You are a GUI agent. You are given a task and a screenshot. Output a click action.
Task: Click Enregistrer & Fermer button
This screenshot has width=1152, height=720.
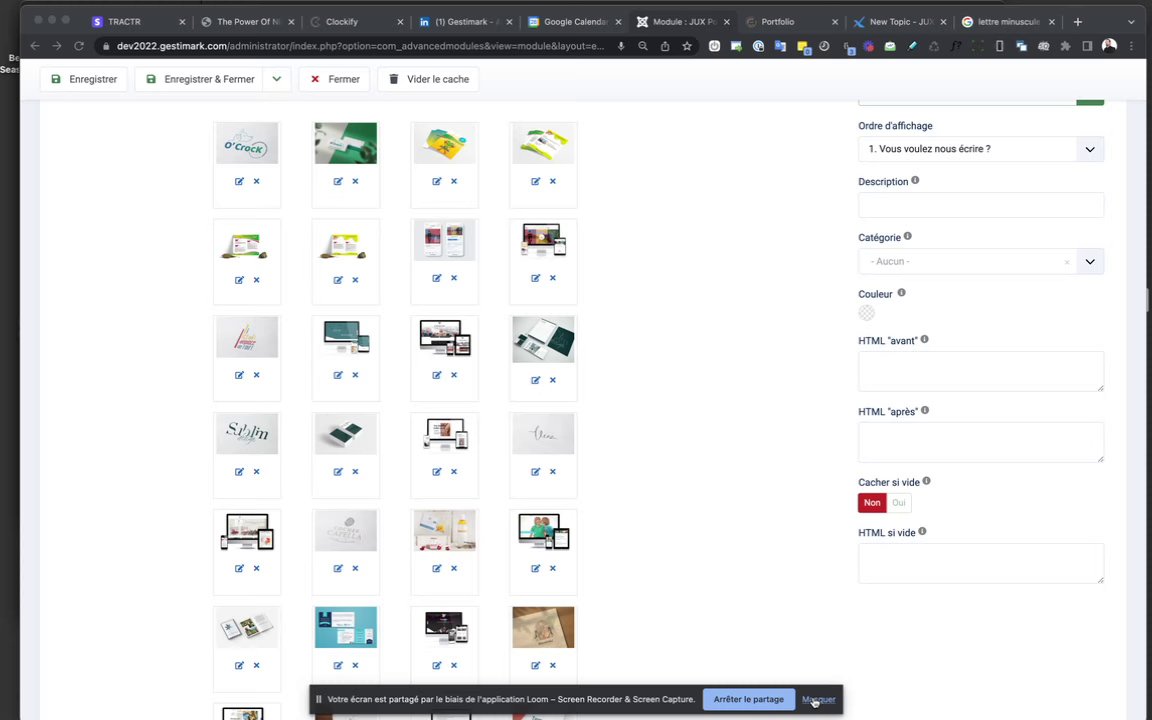[x=200, y=79]
